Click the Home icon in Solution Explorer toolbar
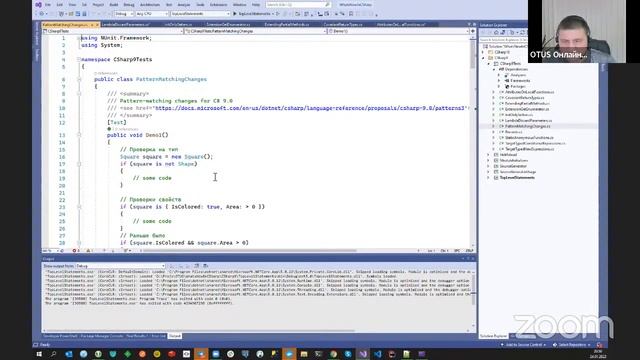Image resolution: width=640 pixels, height=360 pixels. [x=496, y=32]
